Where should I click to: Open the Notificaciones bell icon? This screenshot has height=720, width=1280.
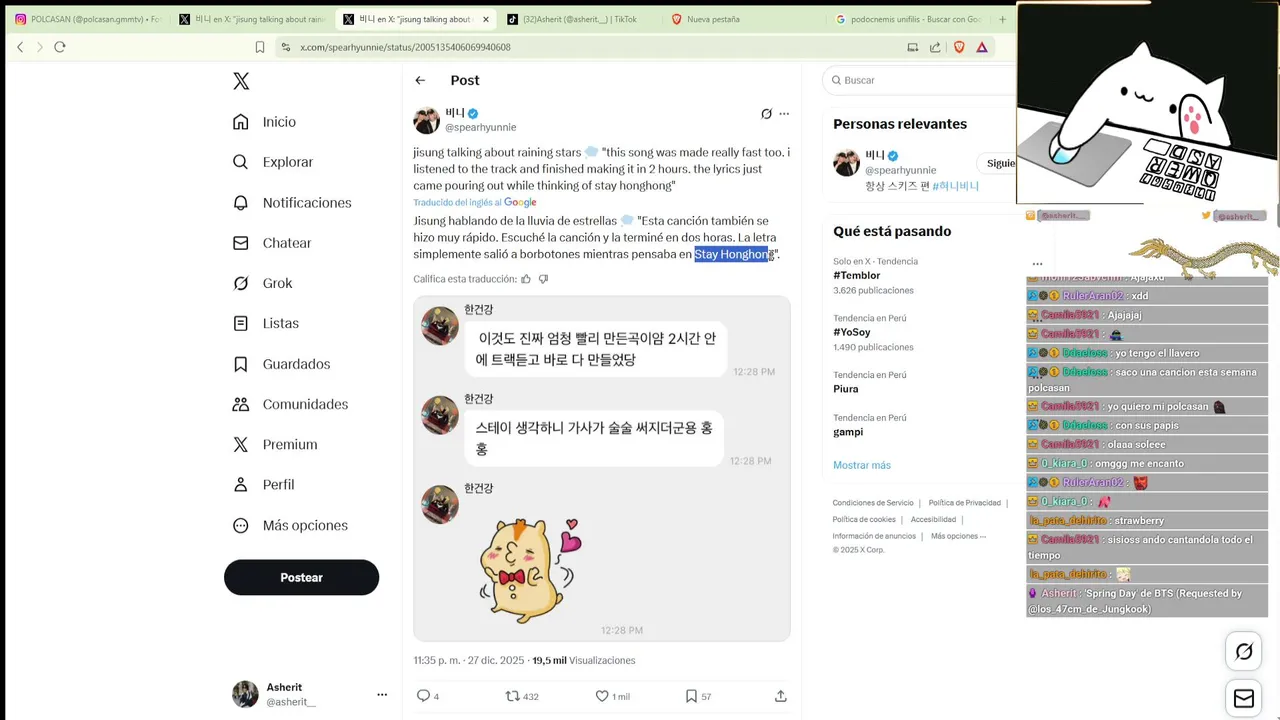pos(240,203)
